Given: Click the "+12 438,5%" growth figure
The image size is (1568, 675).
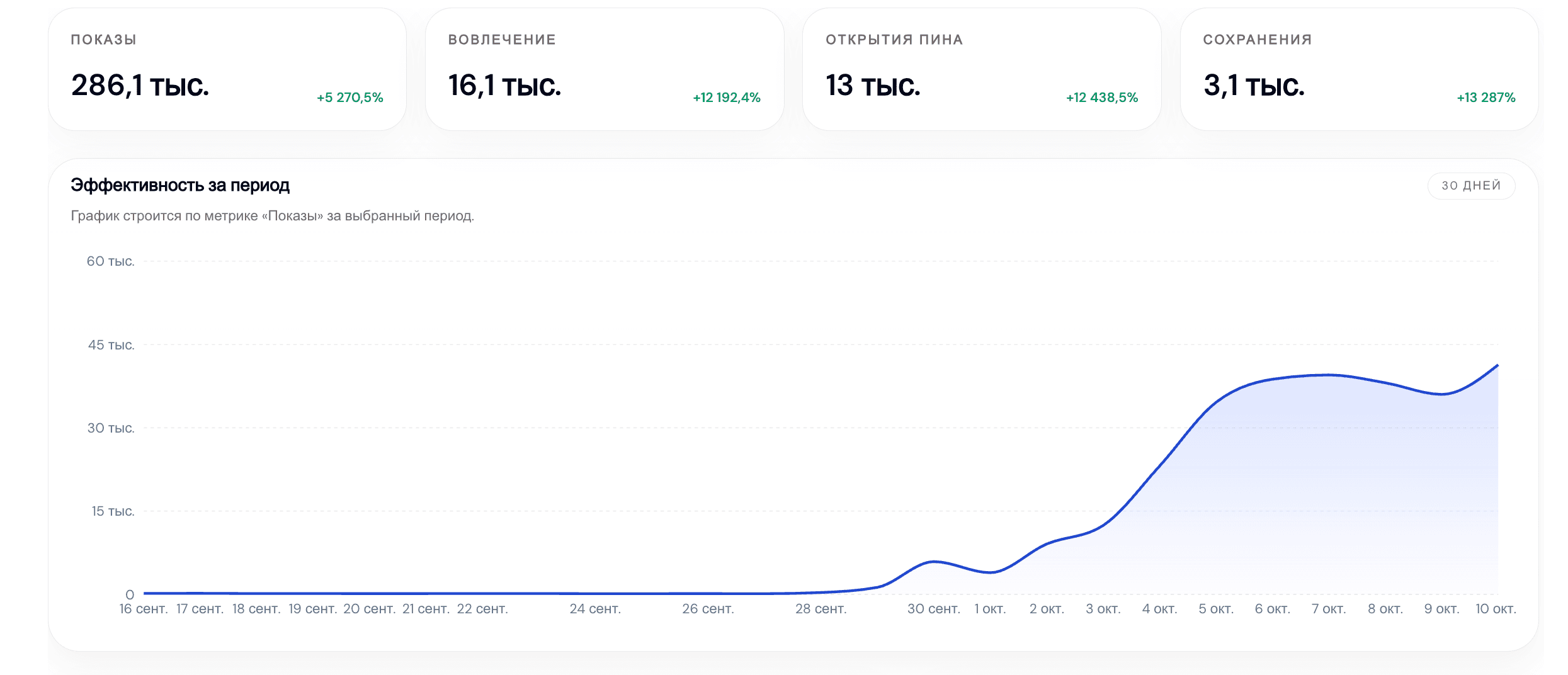Looking at the screenshot, I should [x=1102, y=98].
